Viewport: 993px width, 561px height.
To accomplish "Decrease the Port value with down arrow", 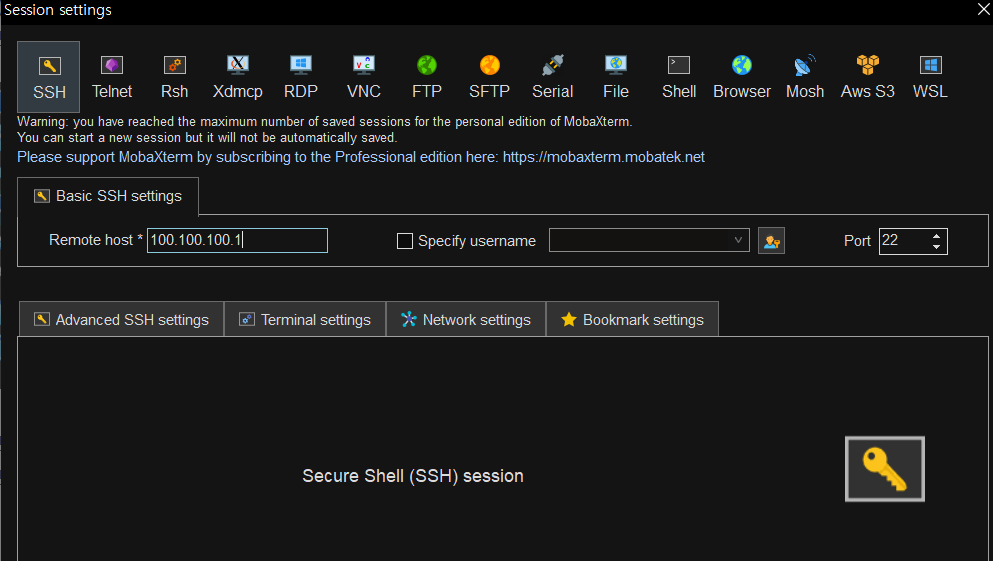I will 936,246.
